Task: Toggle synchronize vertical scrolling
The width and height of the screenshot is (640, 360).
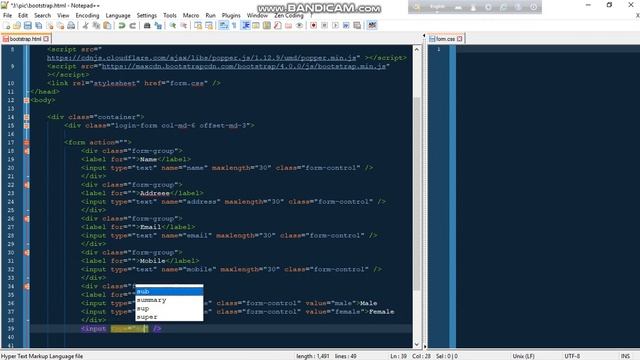Action: [198, 25]
